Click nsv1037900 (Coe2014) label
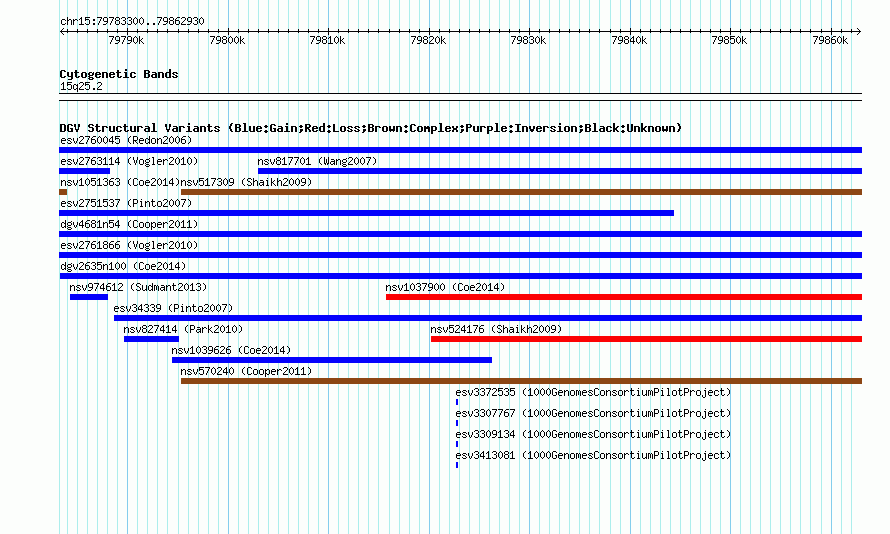890x534 pixels. click(445, 287)
